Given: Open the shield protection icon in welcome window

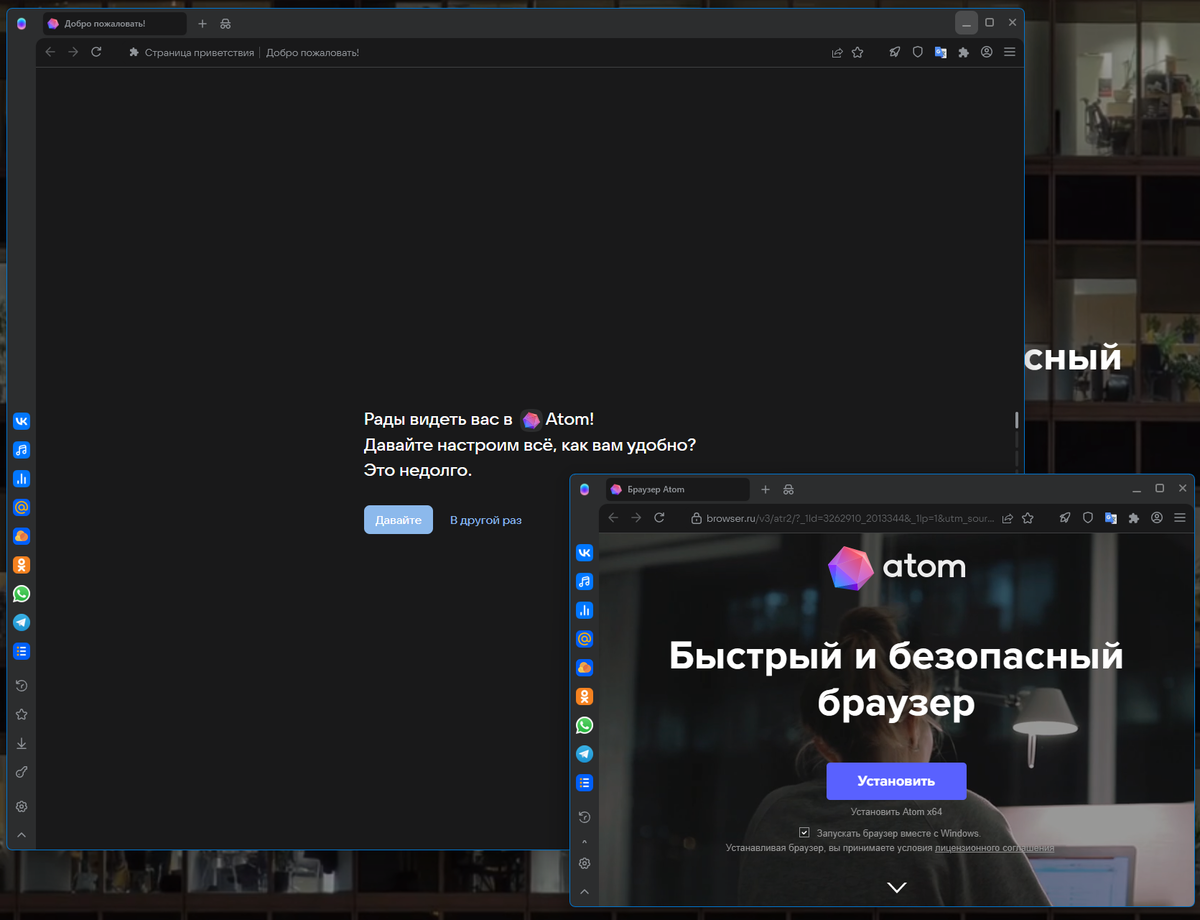Looking at the screenshot, I should click(x=917, y=53).
